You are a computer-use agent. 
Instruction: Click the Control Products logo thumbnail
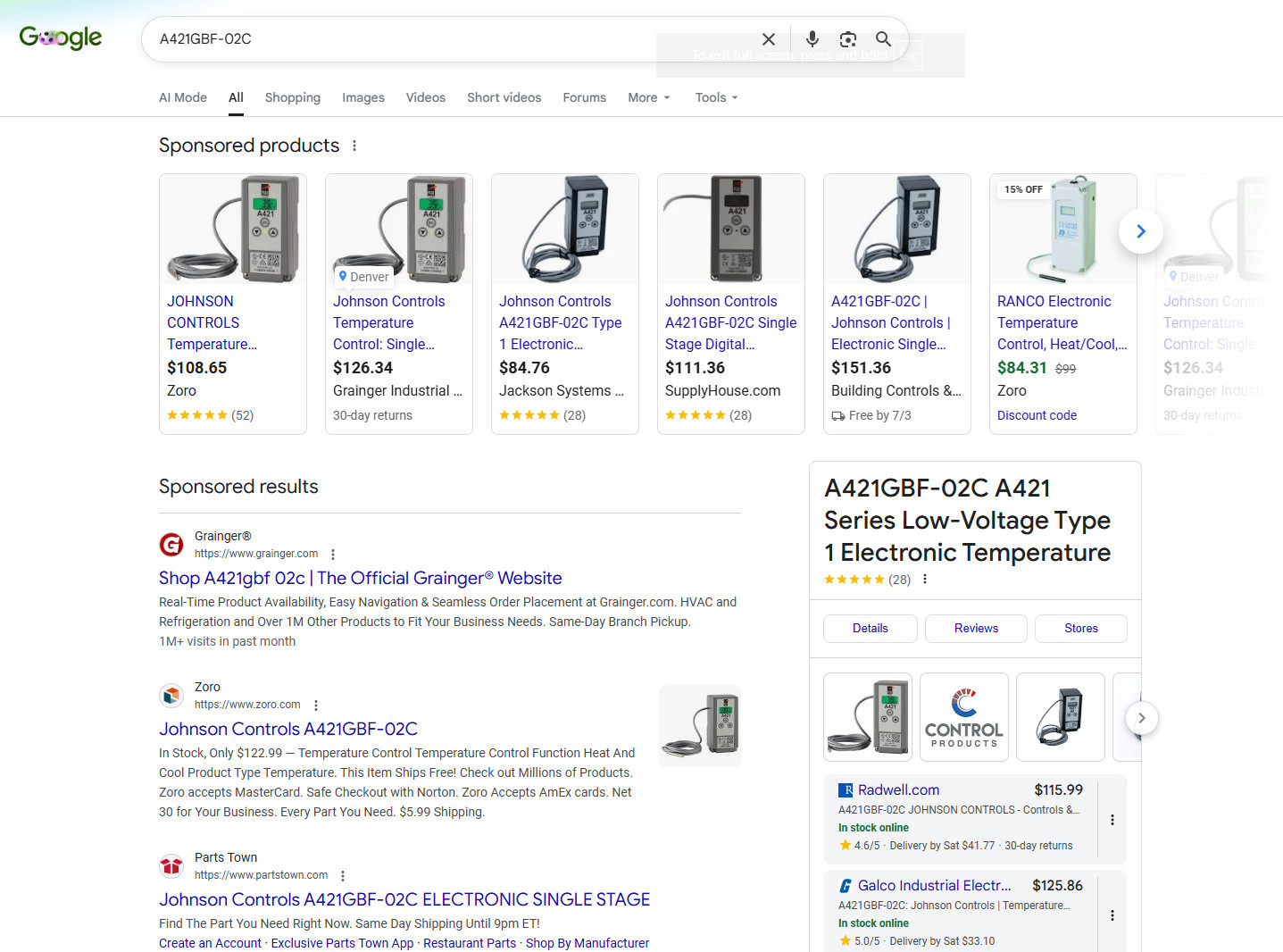pyautogui.click(x=964, y=717)
